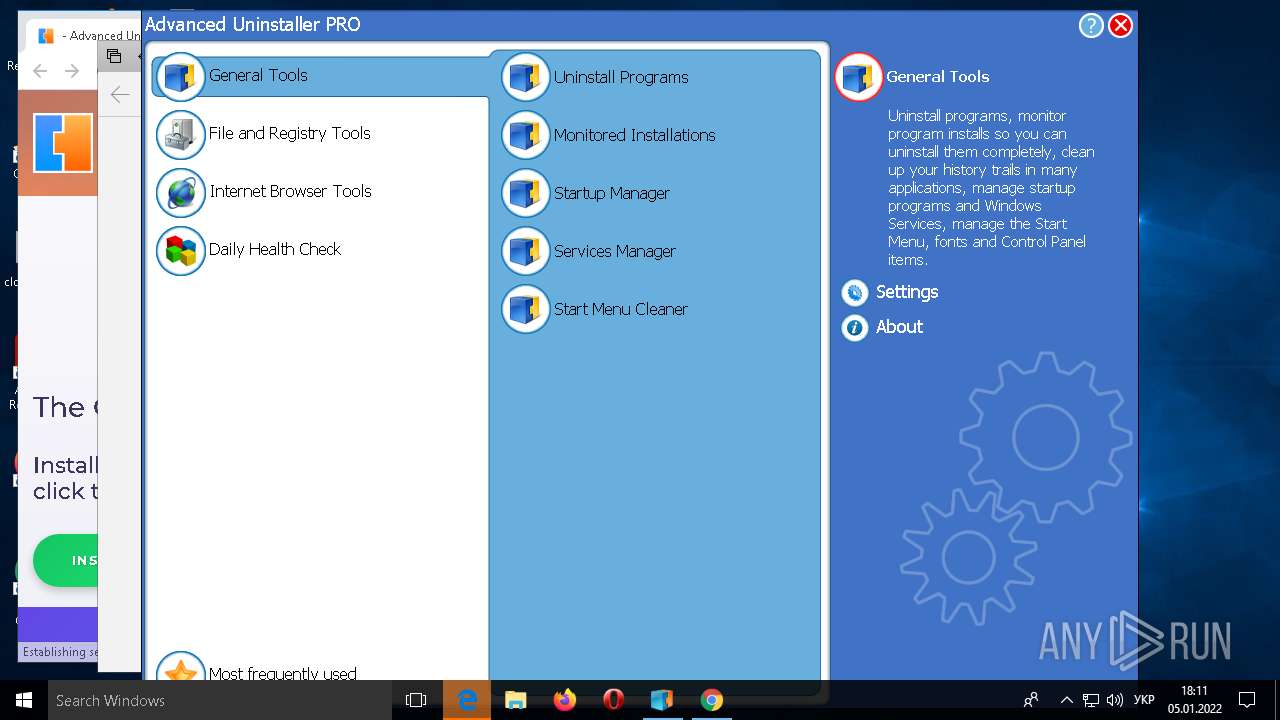Open Monitored Installations text link

click(635, 135)
